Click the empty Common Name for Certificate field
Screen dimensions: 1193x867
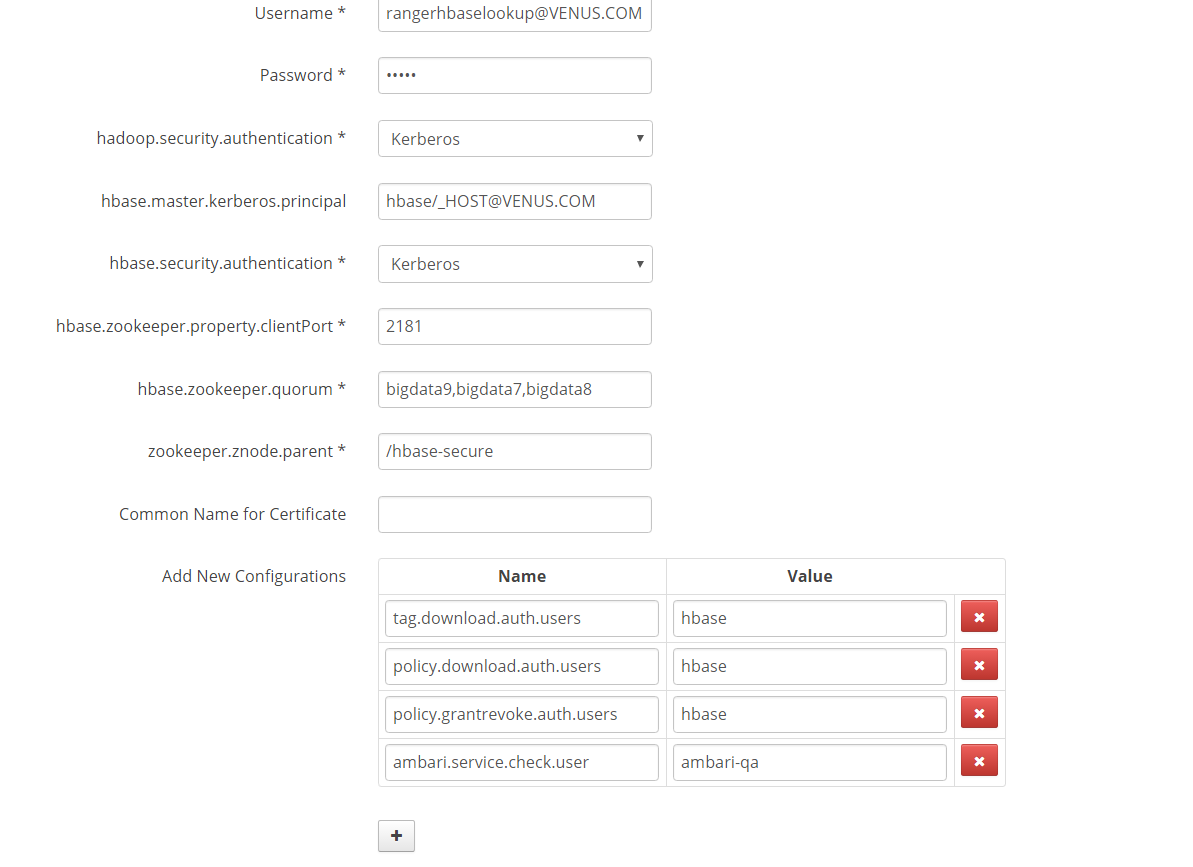(514, 514)
